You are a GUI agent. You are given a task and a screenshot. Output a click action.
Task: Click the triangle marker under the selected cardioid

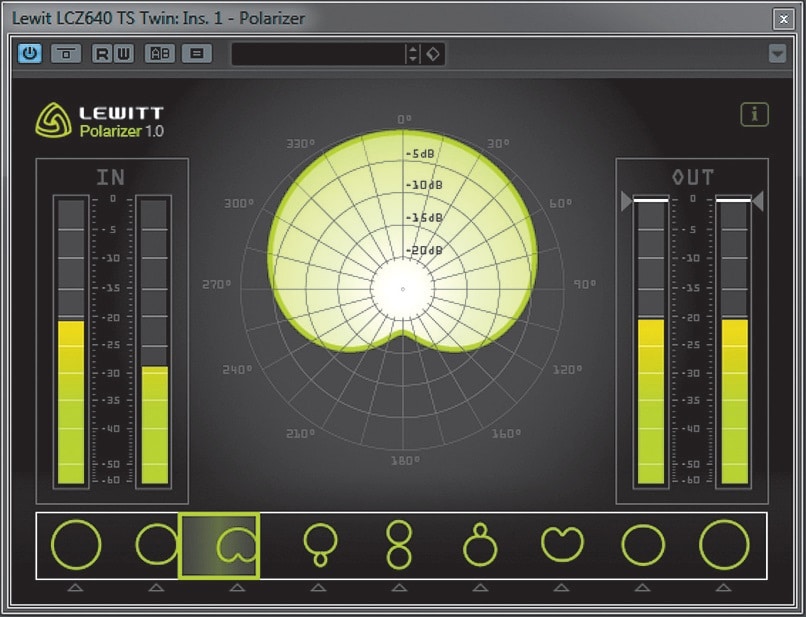[237, 587]
